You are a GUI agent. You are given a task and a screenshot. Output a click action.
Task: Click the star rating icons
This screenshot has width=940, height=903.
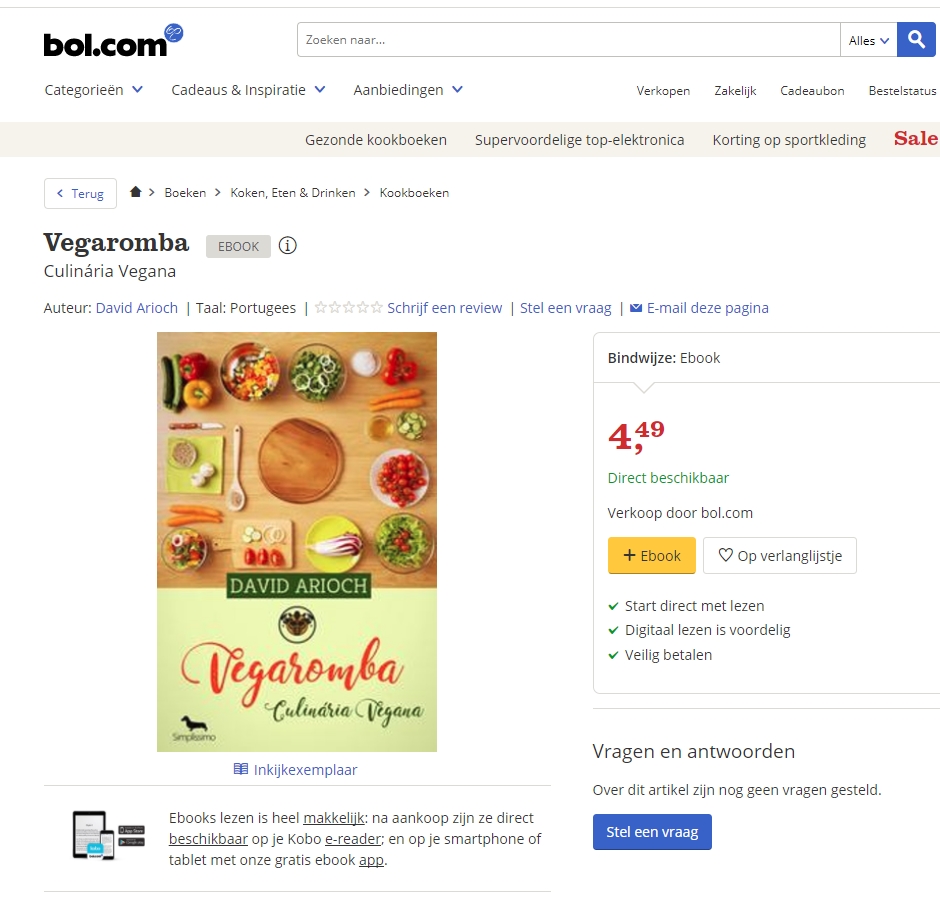pyautogui.click(x=349, y=308)
